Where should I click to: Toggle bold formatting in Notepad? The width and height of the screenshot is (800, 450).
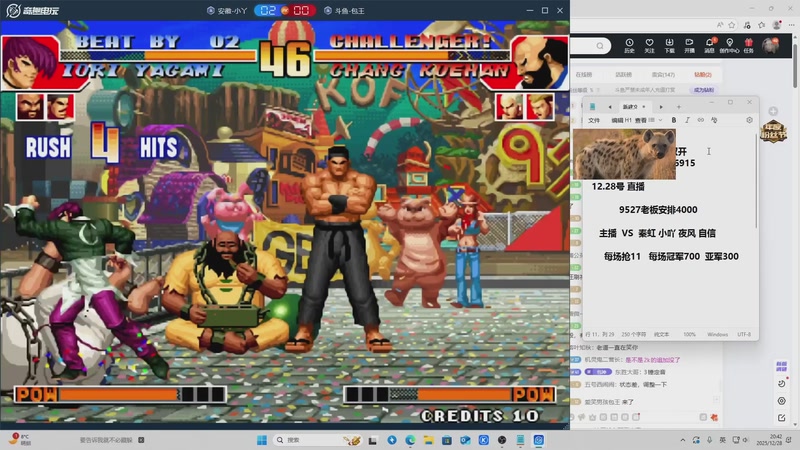[x=673, y=120]
